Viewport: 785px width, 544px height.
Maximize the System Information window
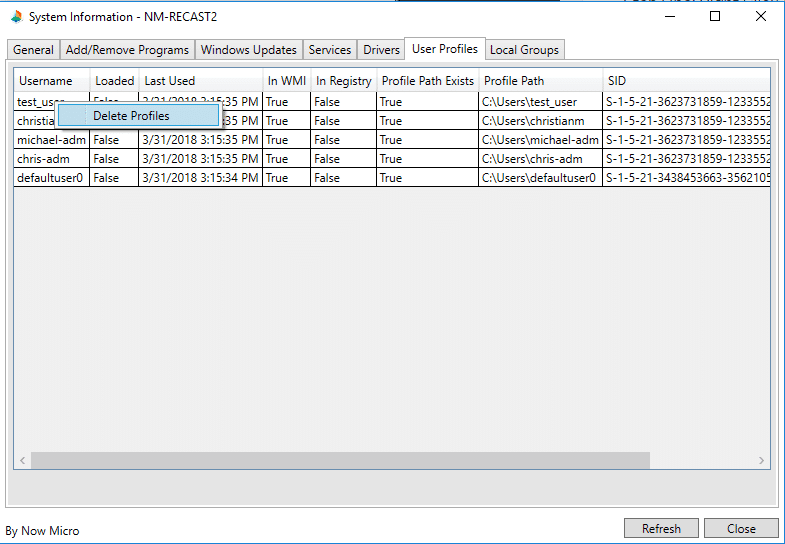[715, 17]
